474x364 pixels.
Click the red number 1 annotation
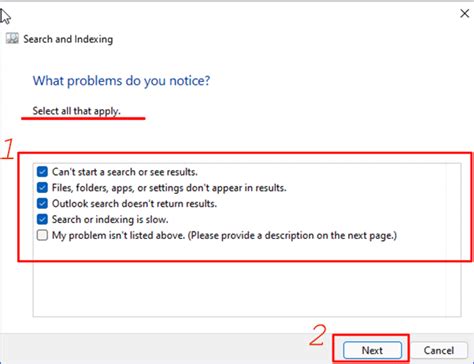coord(8,149)
